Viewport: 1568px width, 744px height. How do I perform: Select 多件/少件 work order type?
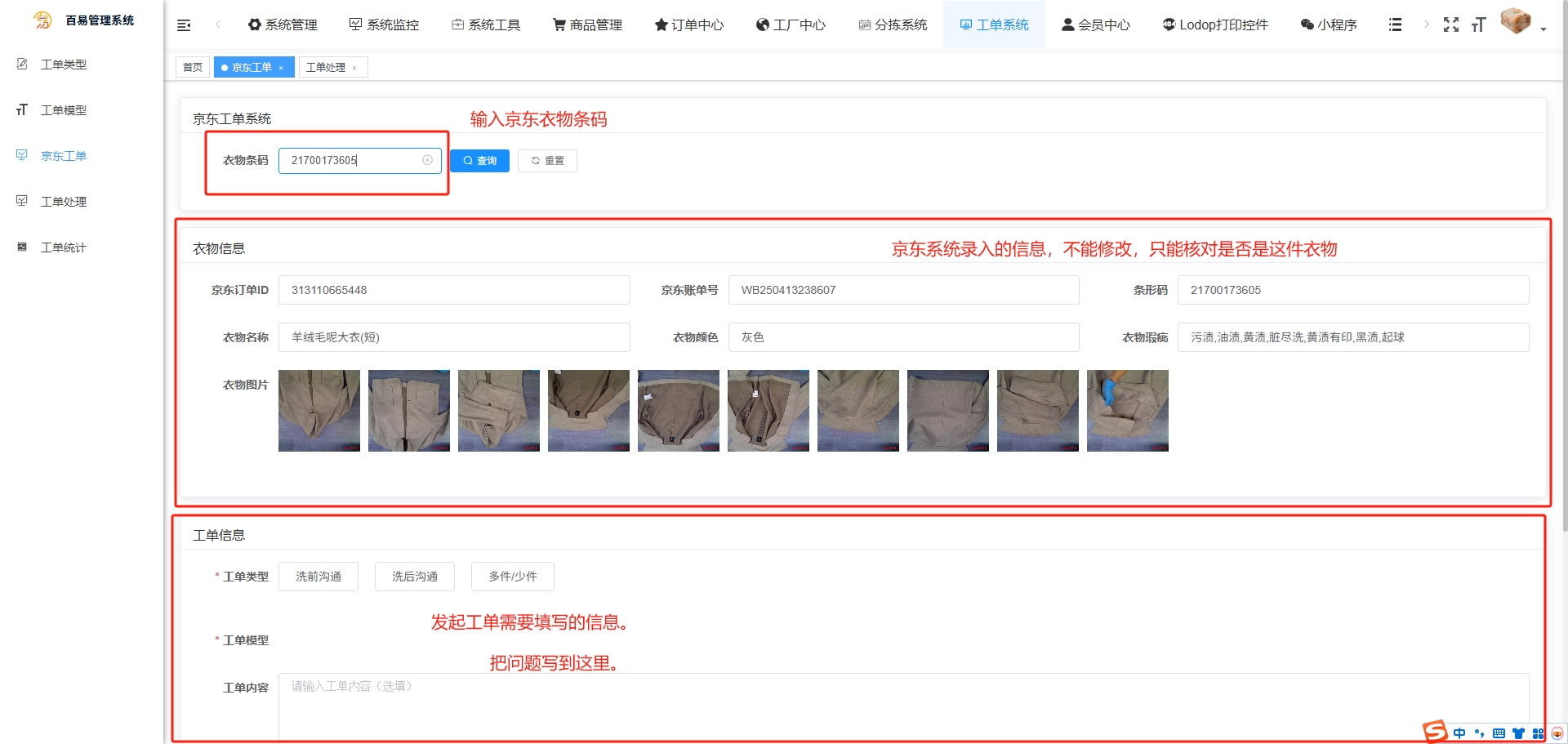pos(513,577)
